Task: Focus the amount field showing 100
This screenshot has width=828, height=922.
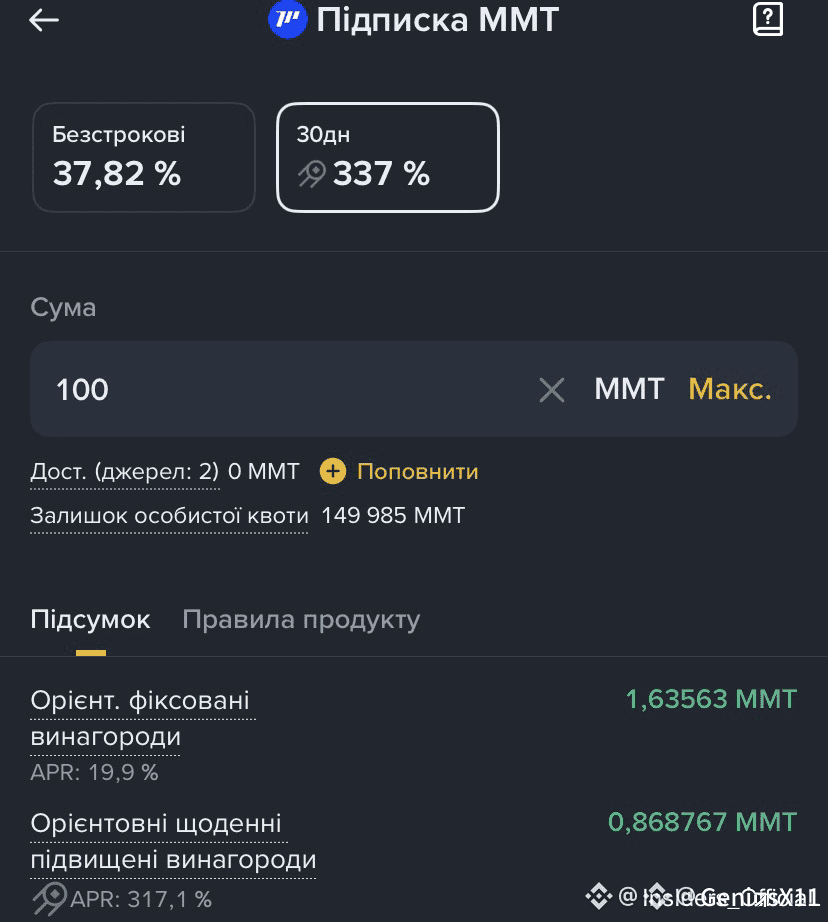Action: [x=282, y=389]
